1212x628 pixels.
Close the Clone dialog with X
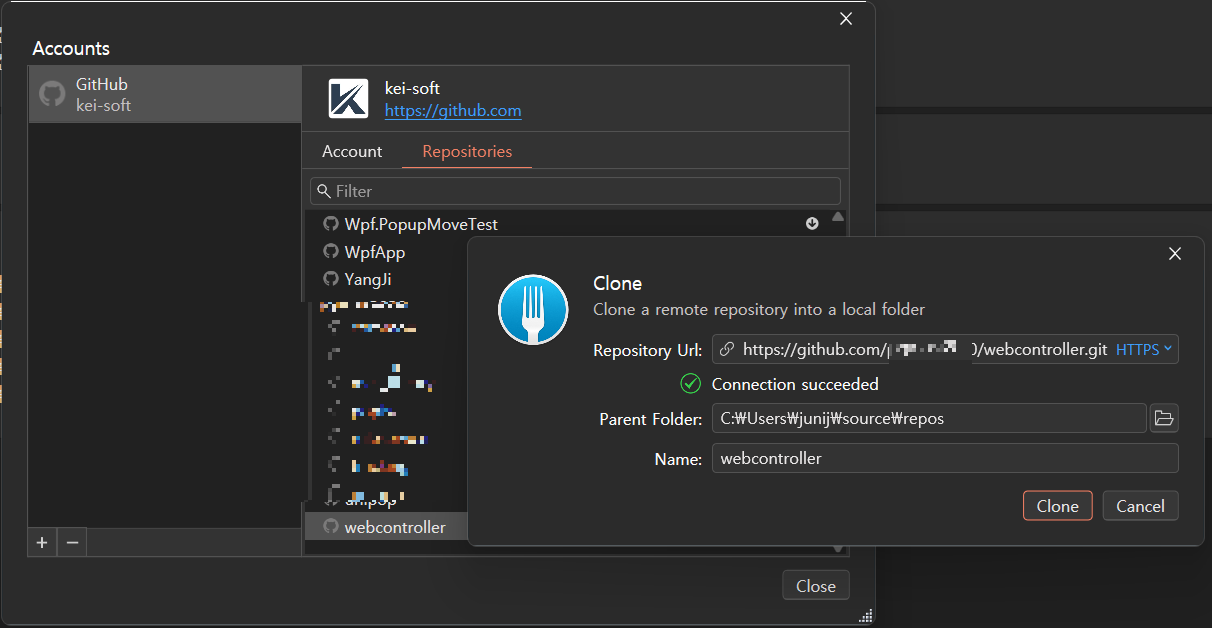(x=1175, y=254)
